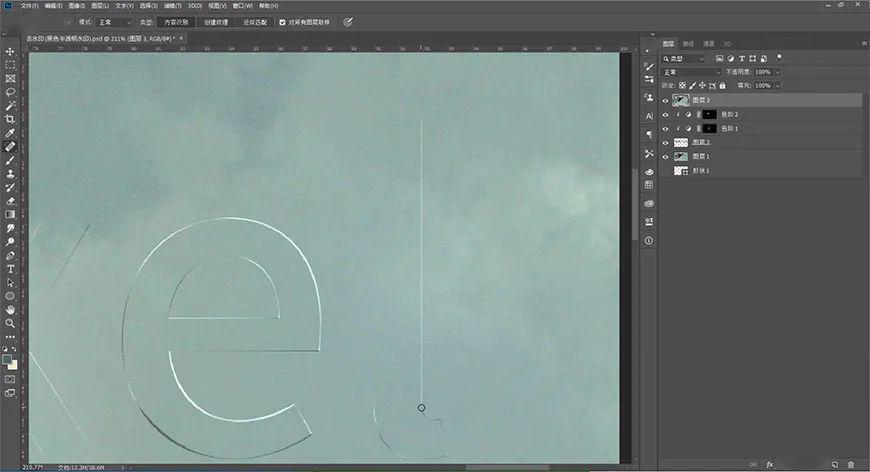
Task: Select the Crop tool
Action: 10,119
